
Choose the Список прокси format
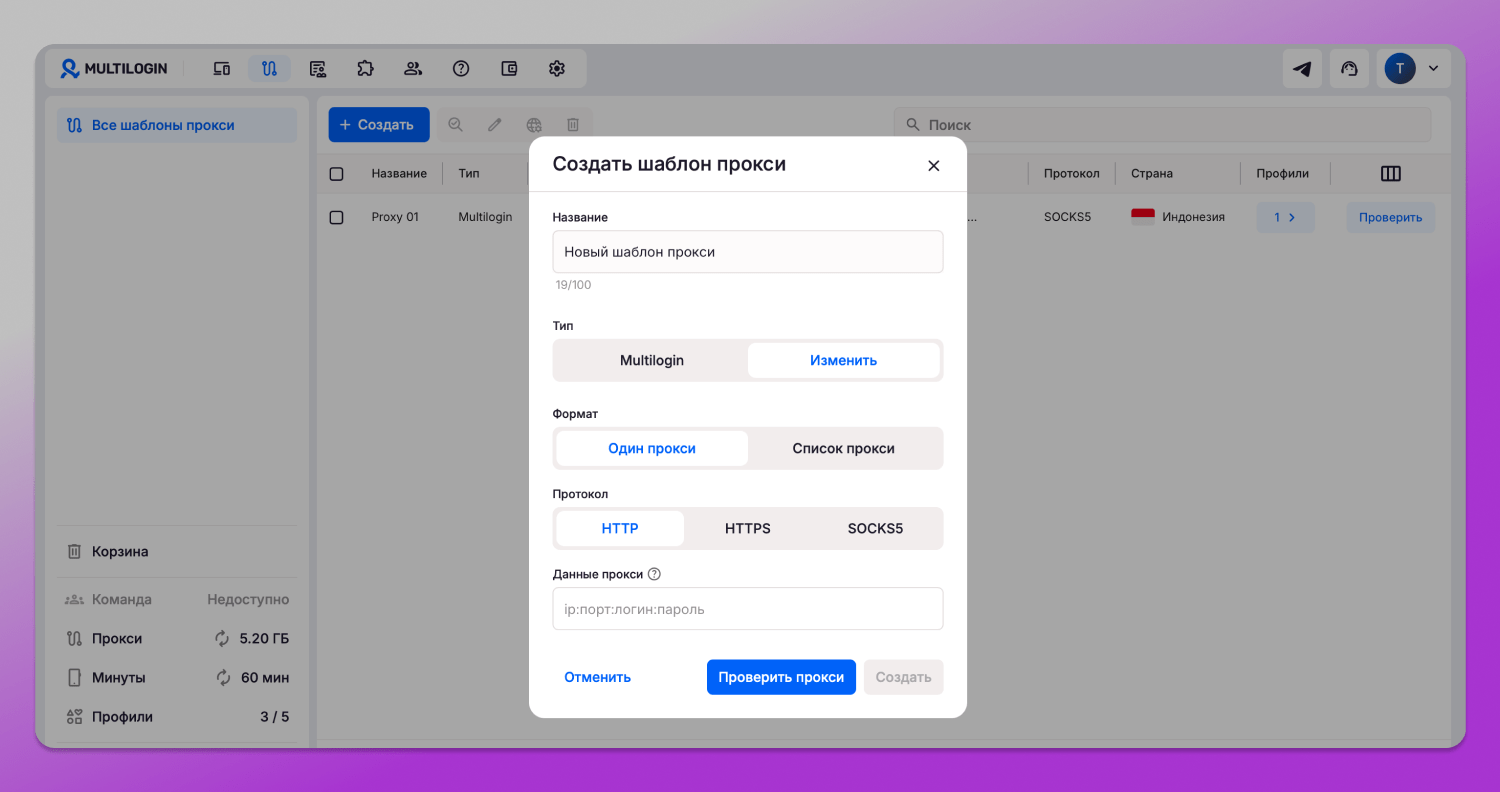coord(844,448)
